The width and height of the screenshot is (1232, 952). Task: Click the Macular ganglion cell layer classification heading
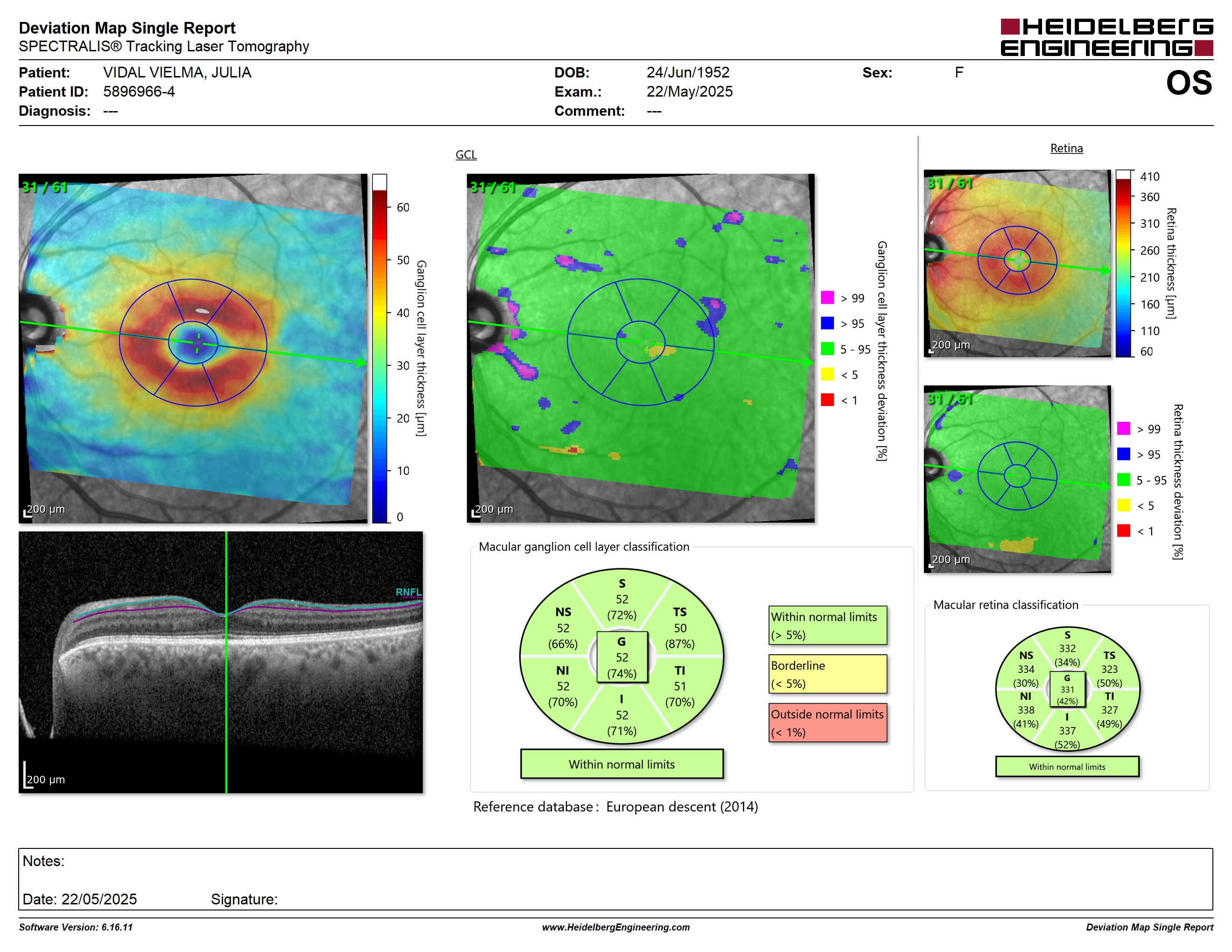[584, 546]
